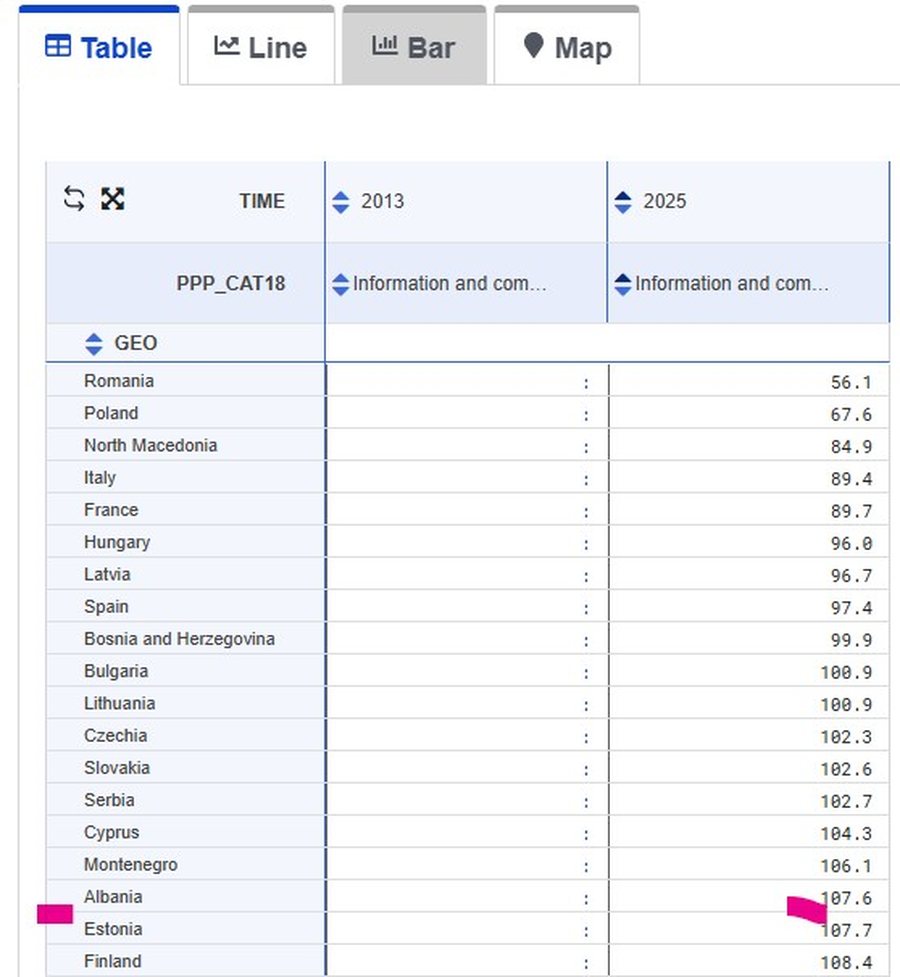The image size is (900, 977).
Task: Select the Italy row label
Action: pyautogui.click(x=100, y=478)
